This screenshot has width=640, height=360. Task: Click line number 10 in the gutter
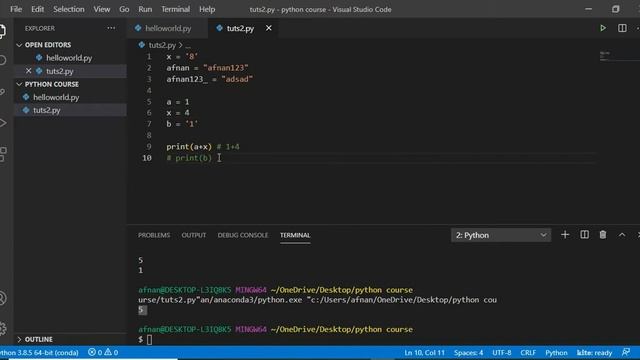[x=147, y=158]
